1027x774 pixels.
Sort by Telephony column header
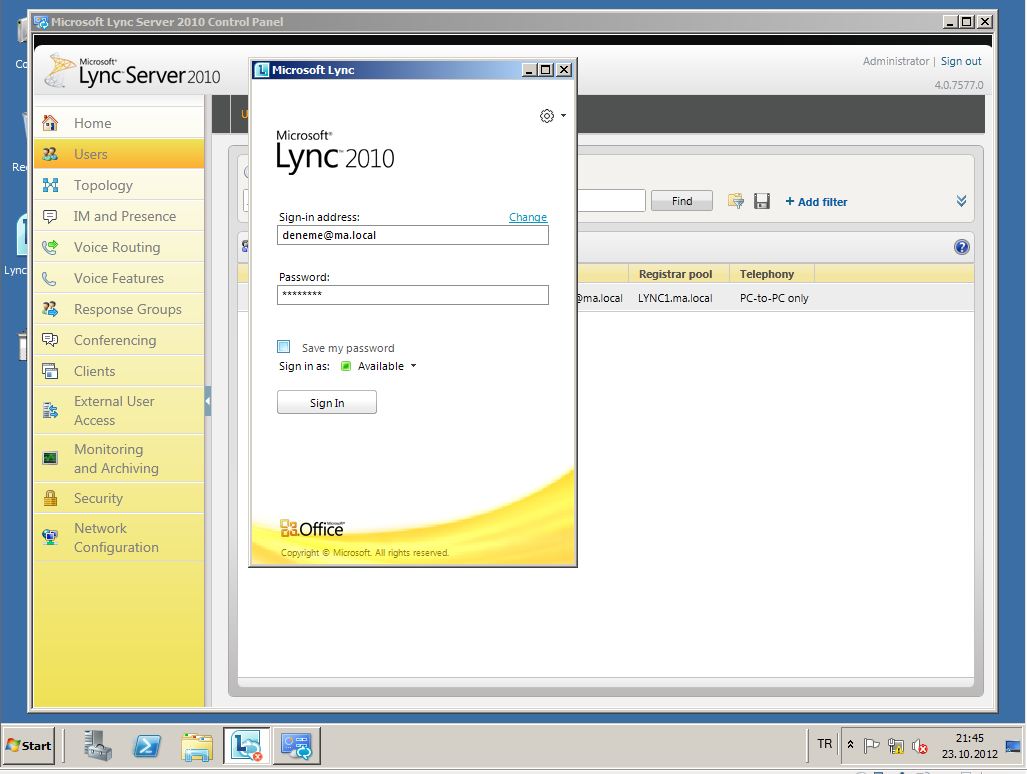point(772,274)
